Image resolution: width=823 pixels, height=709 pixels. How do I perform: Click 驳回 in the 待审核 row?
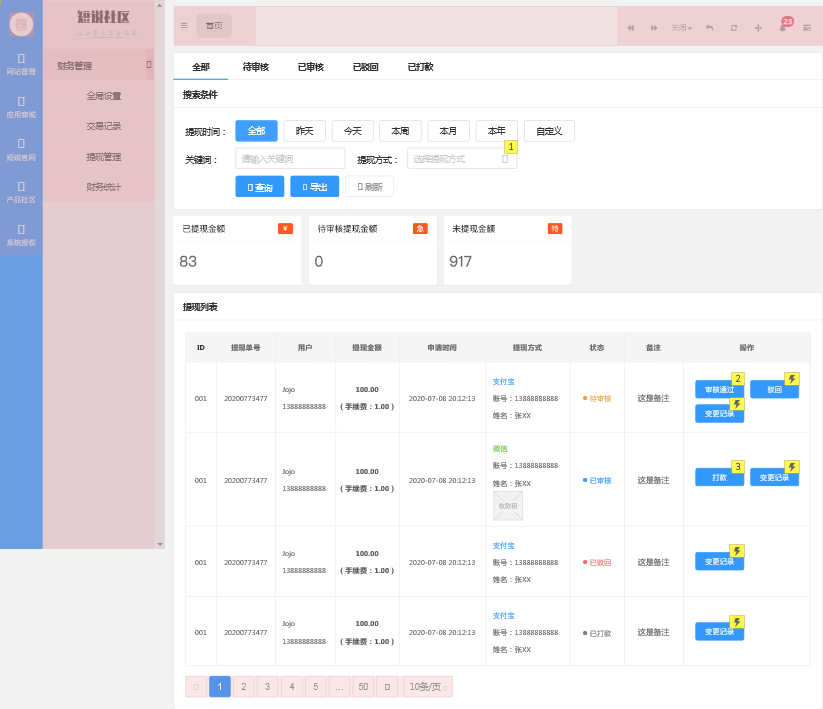[775, 389]
